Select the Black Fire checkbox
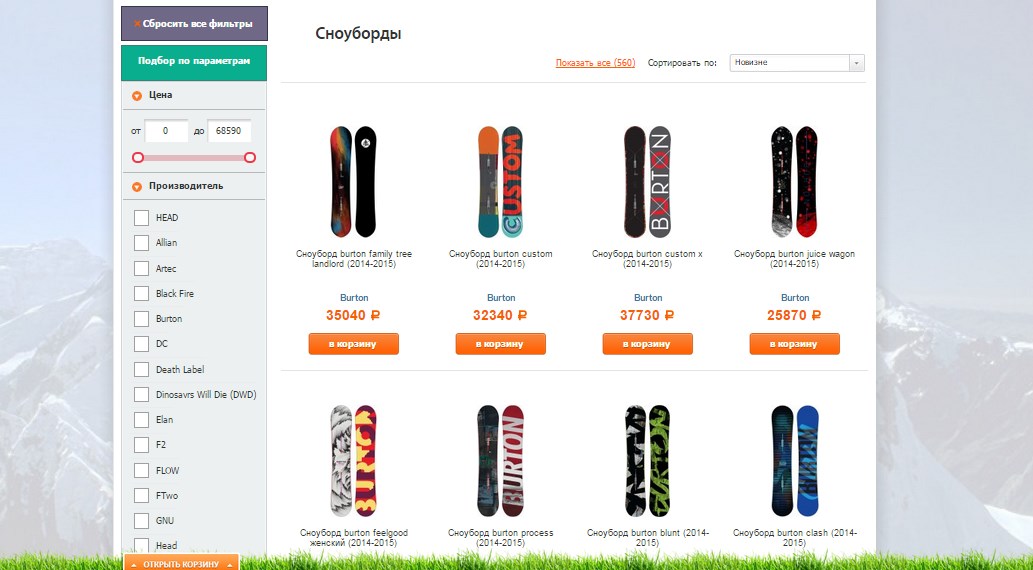This screenshot has width=1033, height=570. (141, 293)
